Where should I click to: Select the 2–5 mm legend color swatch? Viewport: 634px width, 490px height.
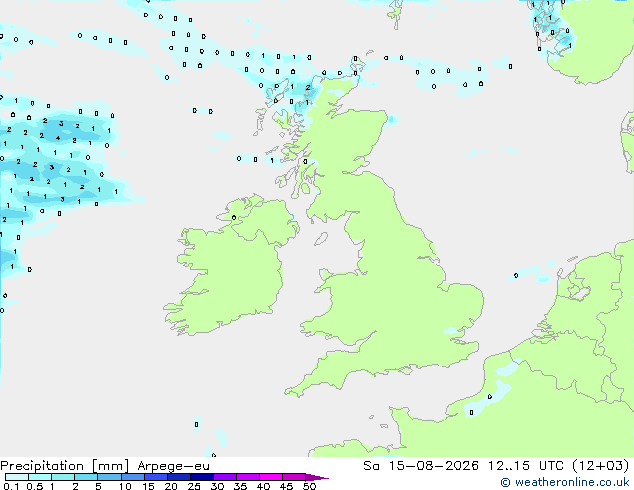pyautogui.click(x=86, y=477)
